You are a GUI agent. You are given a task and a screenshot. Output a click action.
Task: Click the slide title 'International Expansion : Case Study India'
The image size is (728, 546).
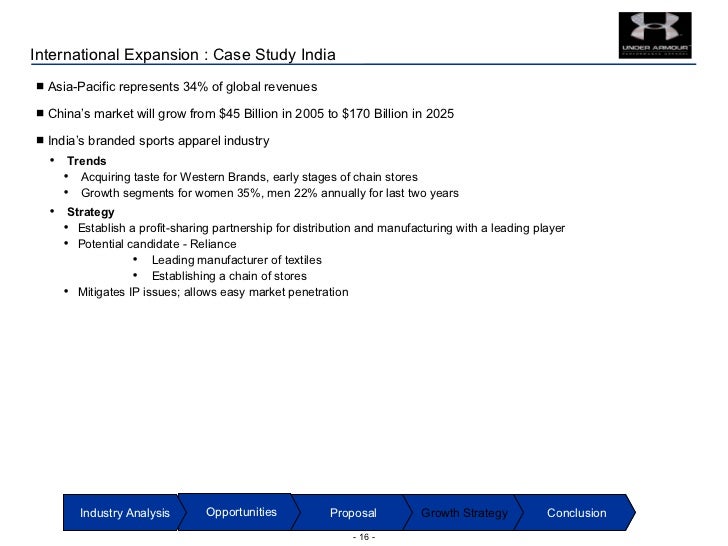(183, 54)
